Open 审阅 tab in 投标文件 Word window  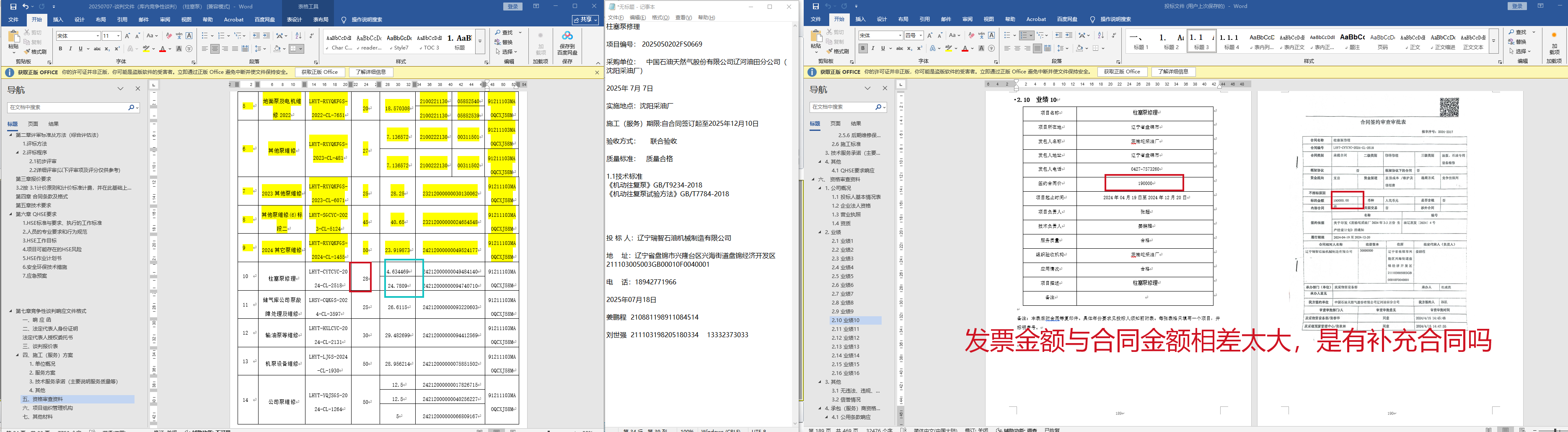click(967, 19)
